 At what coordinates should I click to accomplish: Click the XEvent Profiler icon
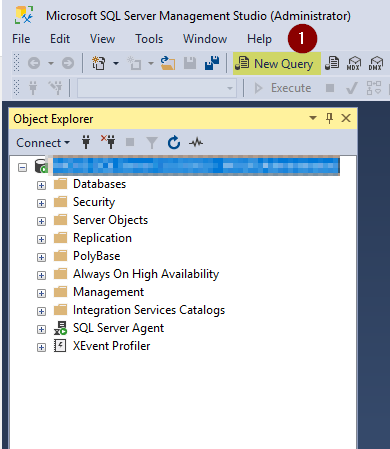click(x=60, y=346)
